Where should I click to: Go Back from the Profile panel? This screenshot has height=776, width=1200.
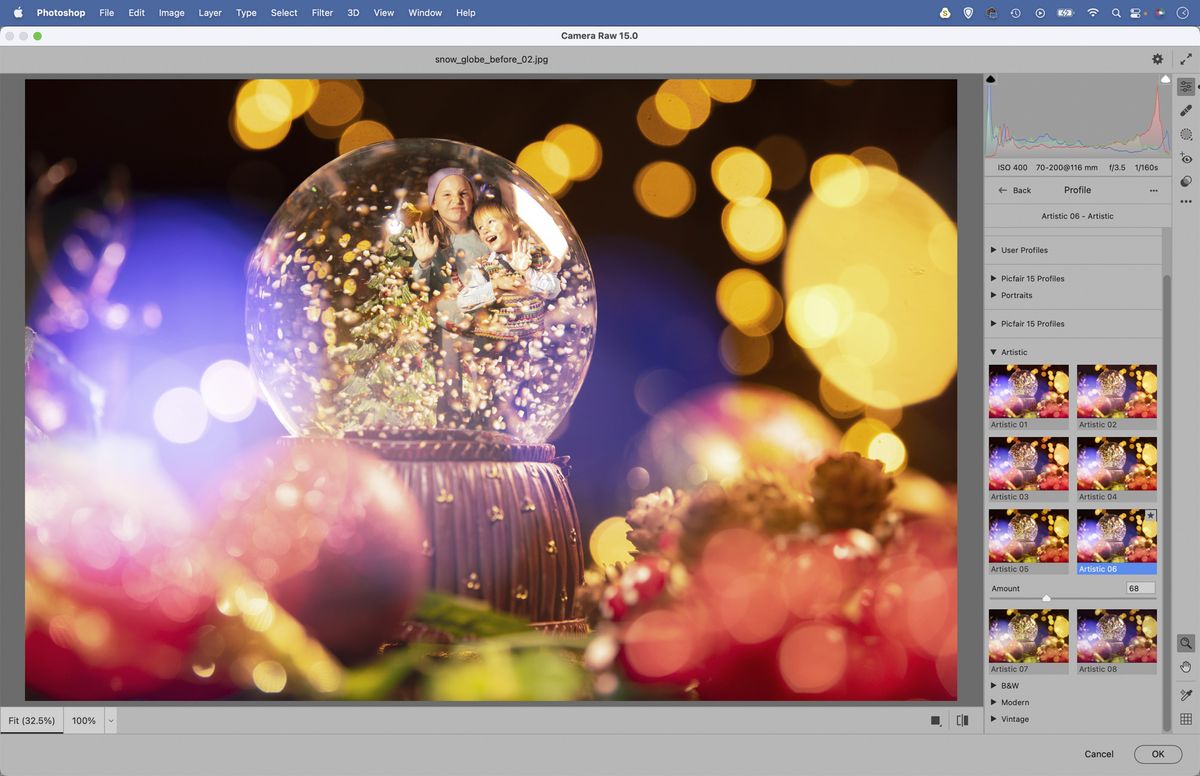click(x=1013, y=190)
